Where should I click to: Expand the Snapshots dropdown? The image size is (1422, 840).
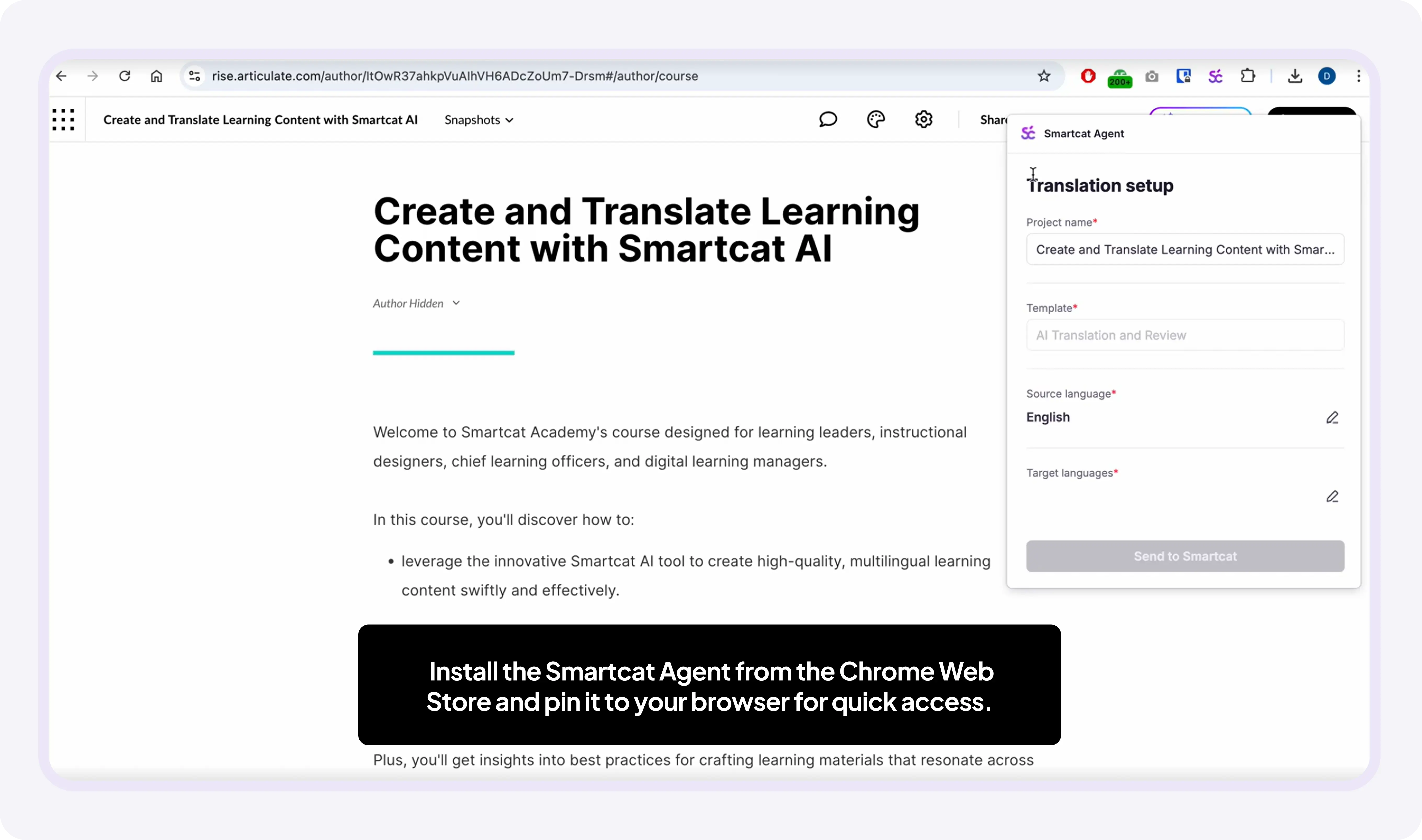coord(479,120)
